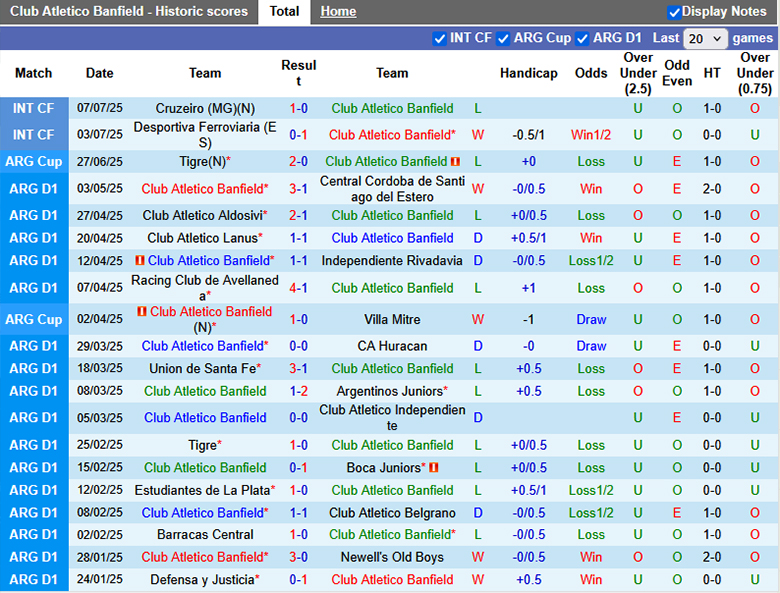Click HT score 2-0 in Central Cordoba row

point(711,189)
